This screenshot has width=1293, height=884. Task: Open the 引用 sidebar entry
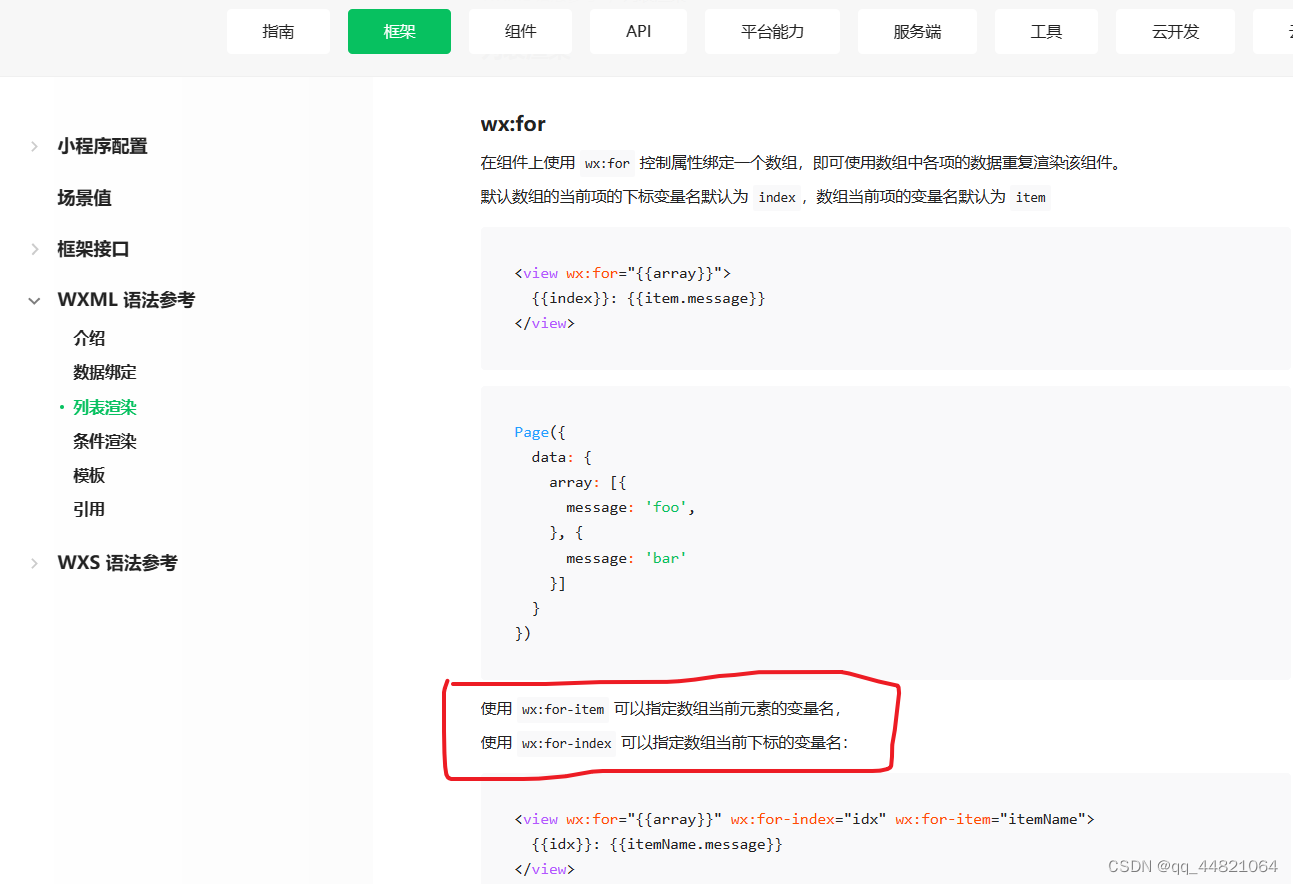(89, 509)
